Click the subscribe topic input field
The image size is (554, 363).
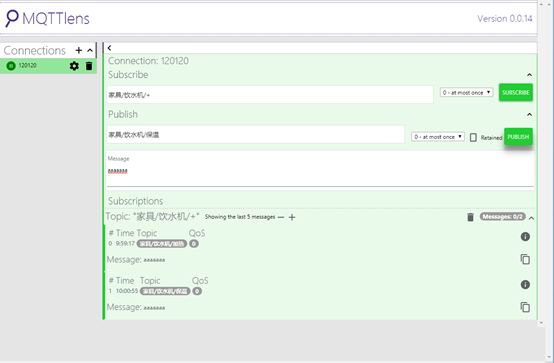pyautogui.click(x=270, y=95)
